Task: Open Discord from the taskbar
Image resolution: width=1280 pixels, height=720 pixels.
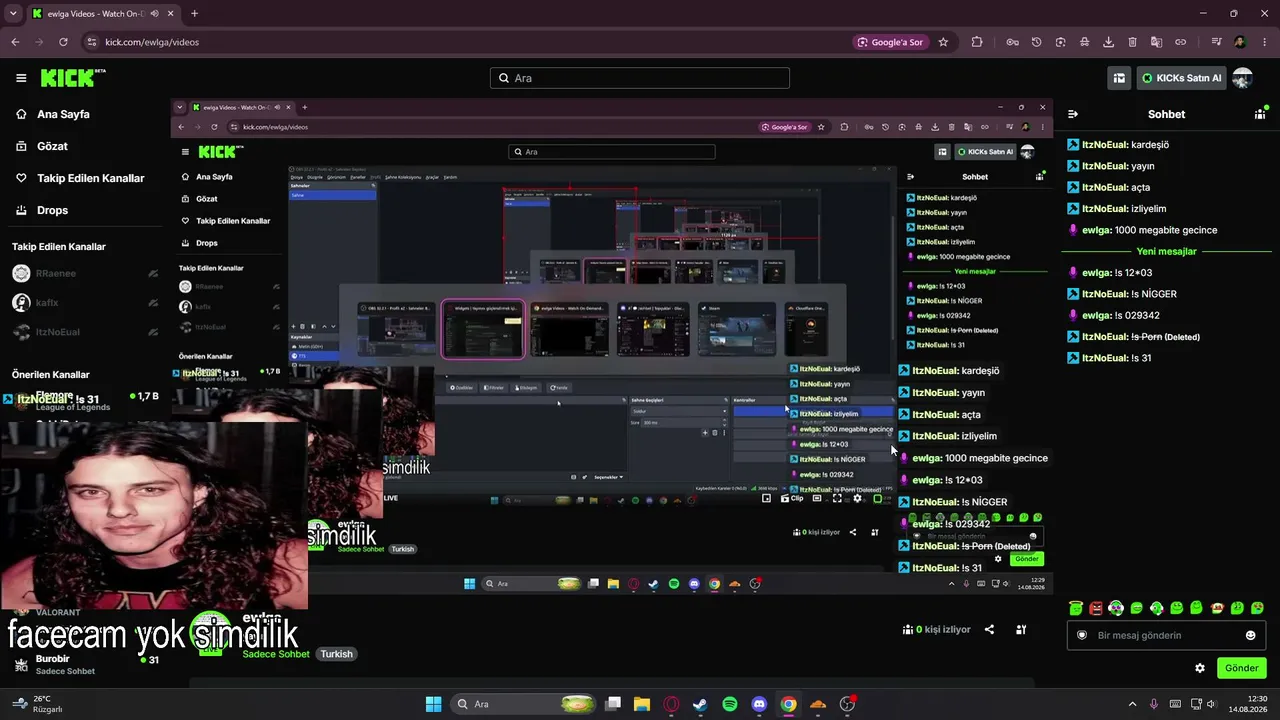Action: click(759, 704)
